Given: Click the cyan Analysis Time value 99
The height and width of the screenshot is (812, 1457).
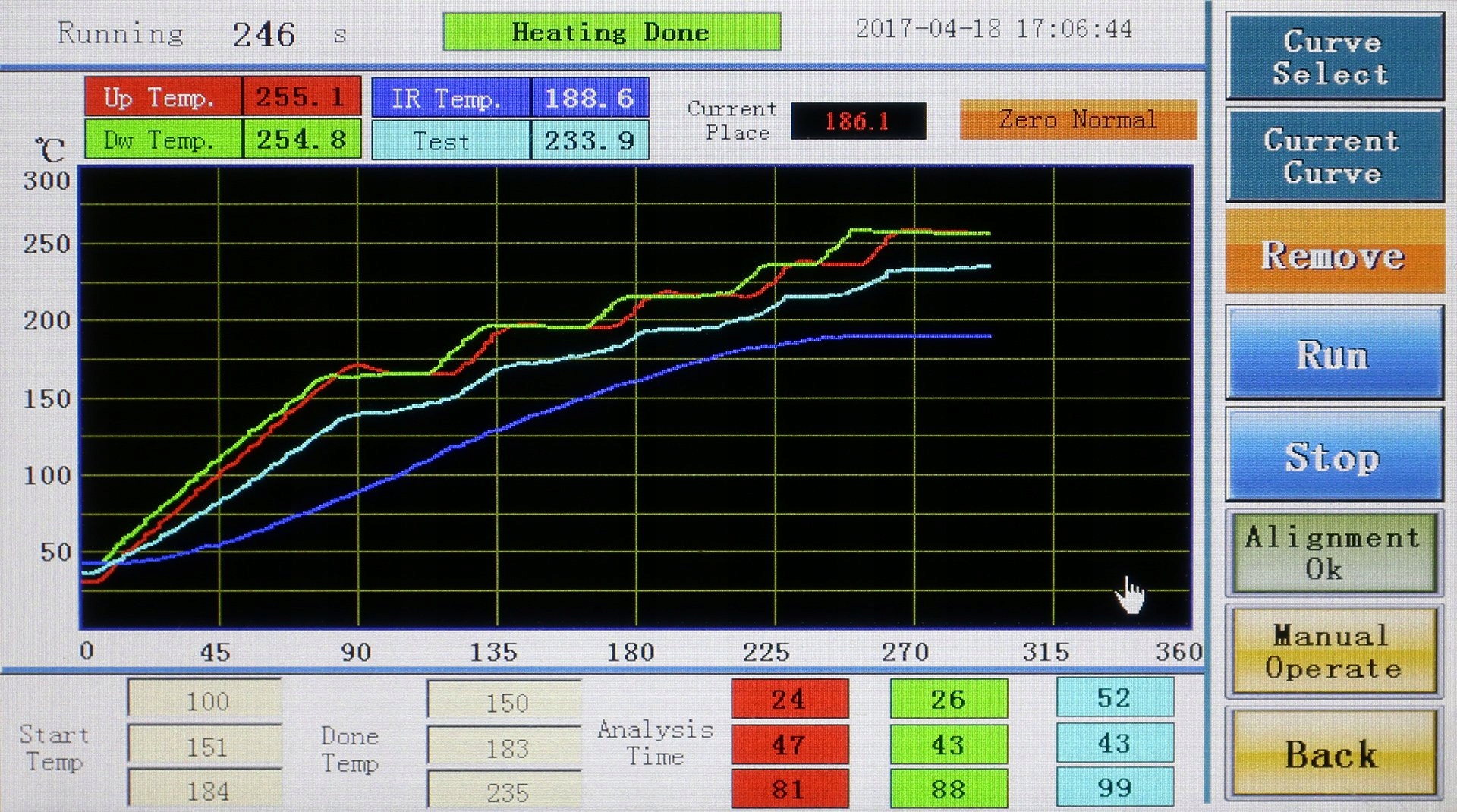Looking at the screenshot, I should [1115, 787].
